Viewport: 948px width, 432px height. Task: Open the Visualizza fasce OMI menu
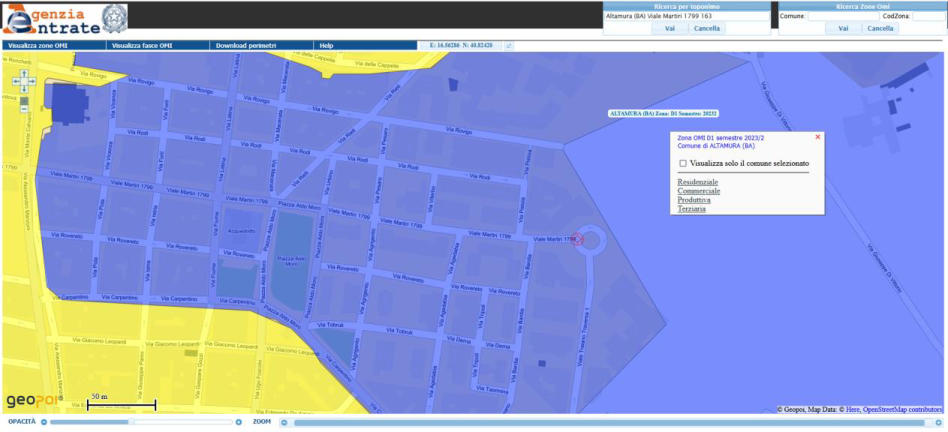pos(141,46)
